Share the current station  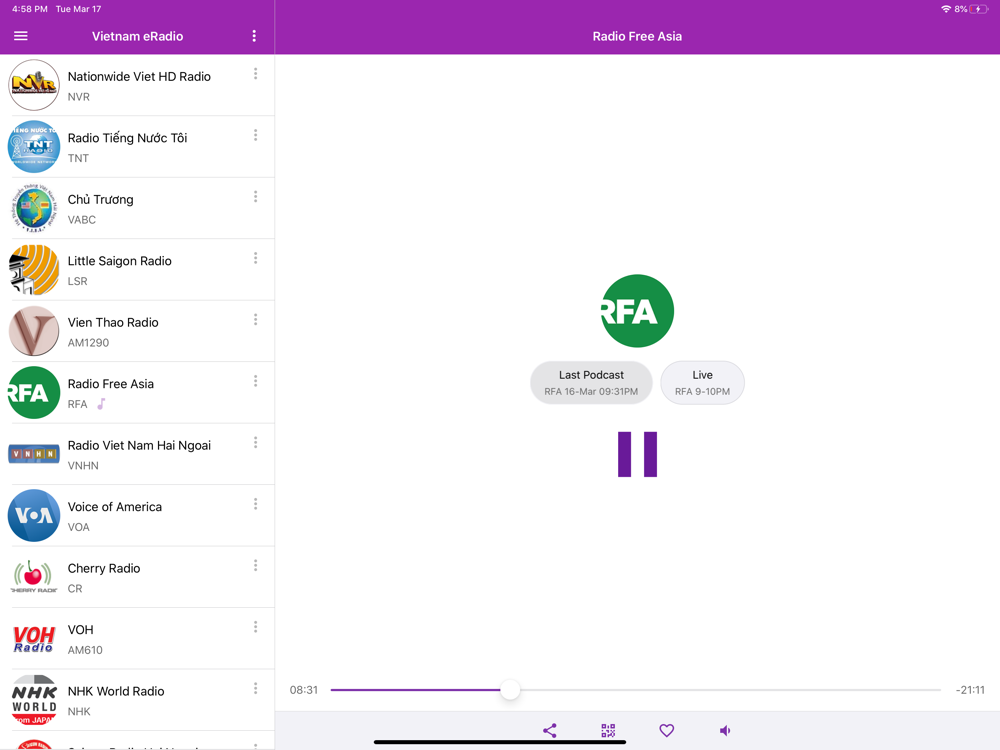click(550, 730)
